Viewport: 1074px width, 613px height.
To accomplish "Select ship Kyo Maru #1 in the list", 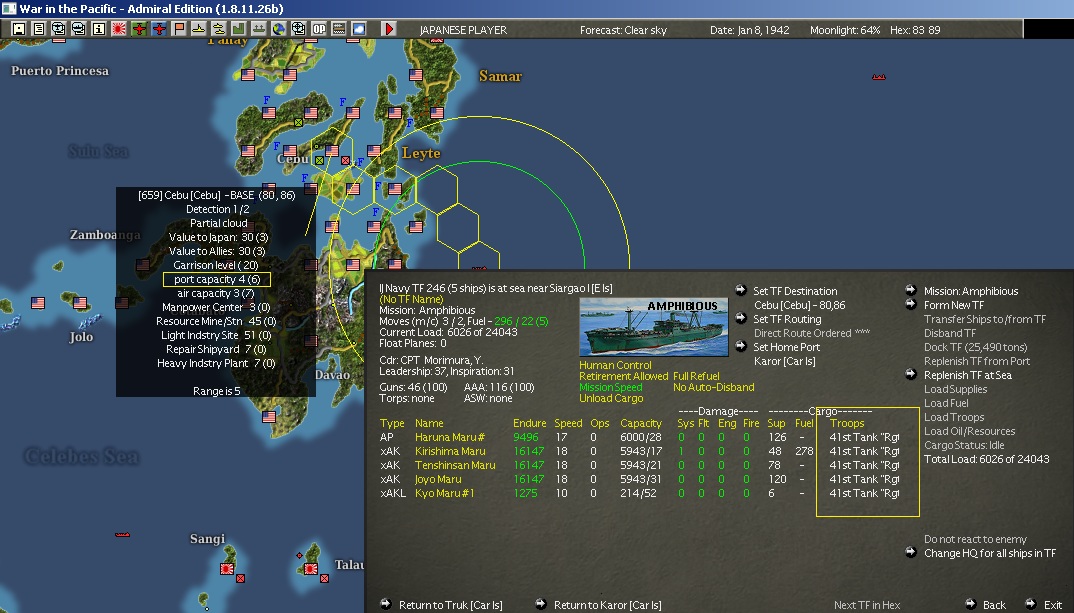I will 445,493.
